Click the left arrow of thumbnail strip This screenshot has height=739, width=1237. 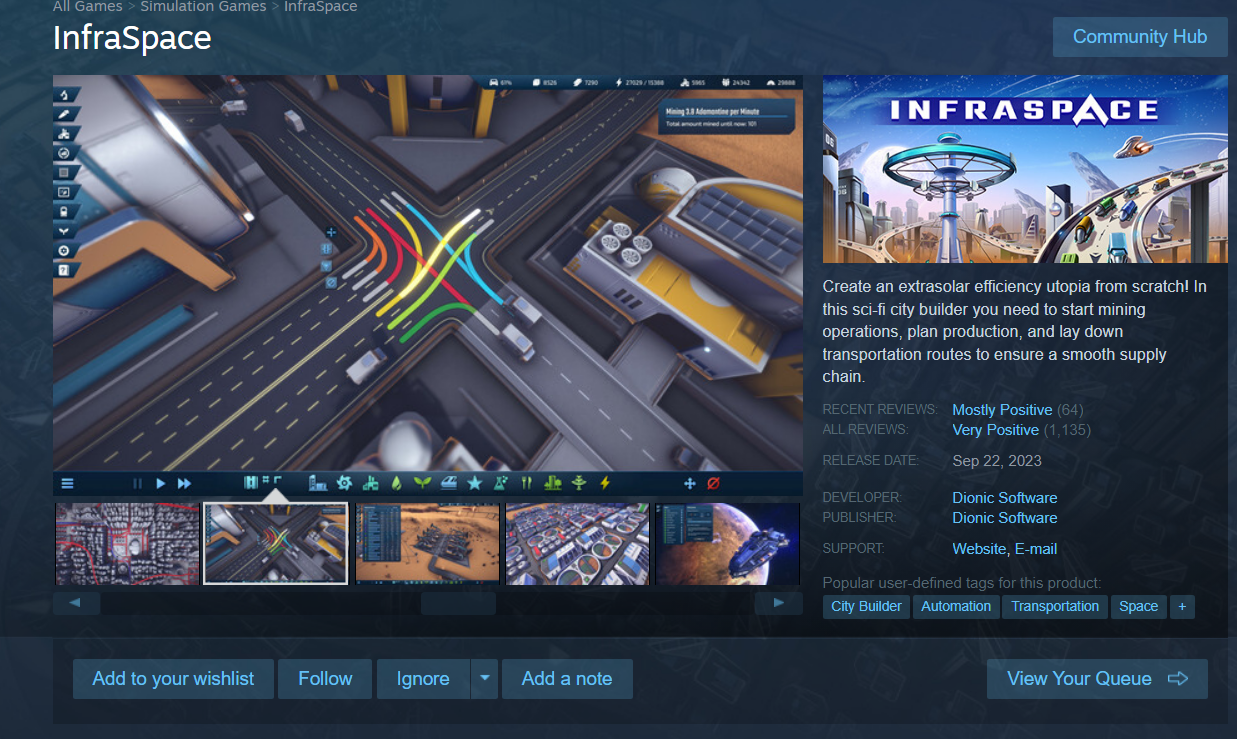click(x=77, y=603)
